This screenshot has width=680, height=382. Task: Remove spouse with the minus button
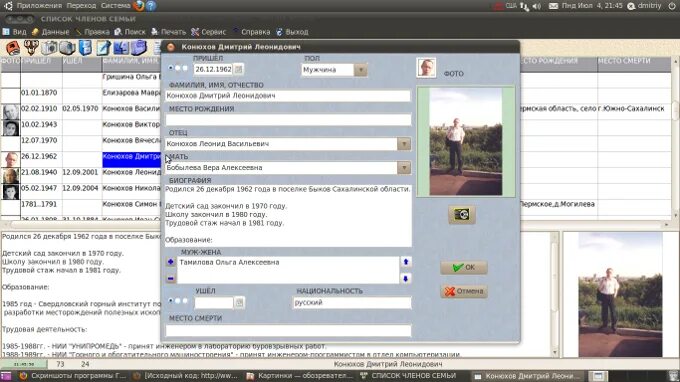coord(170,278)
